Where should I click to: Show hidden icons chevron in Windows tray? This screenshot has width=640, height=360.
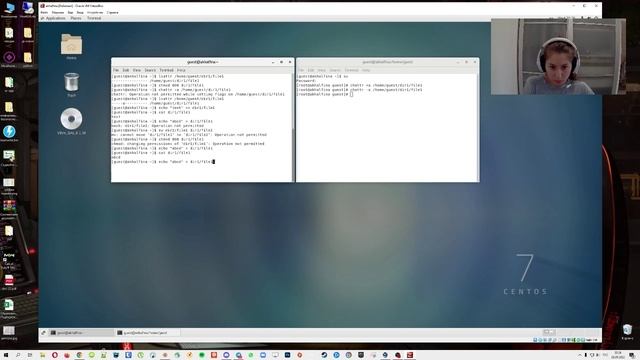click(580, 355)
